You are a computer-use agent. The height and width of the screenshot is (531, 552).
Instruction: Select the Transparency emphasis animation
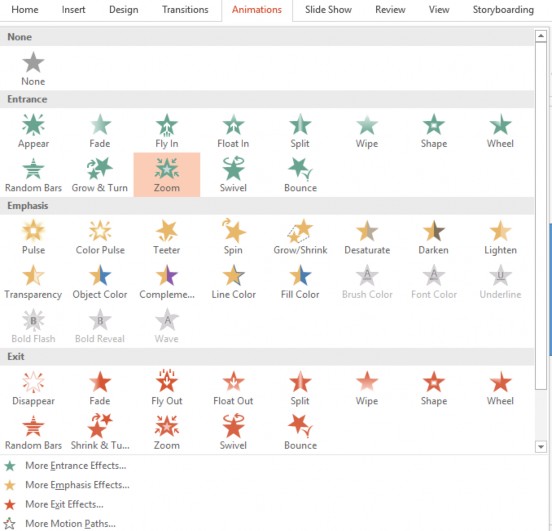coord(33,282)
